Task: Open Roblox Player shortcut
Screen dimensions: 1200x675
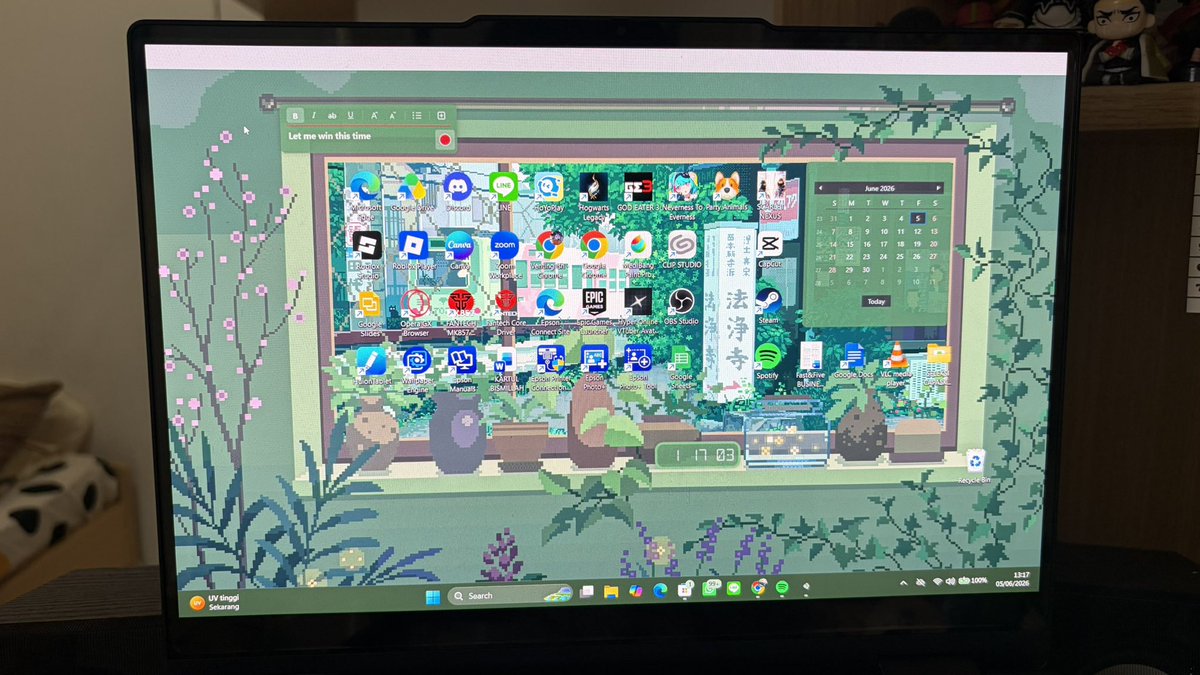Action: (413, 250)
